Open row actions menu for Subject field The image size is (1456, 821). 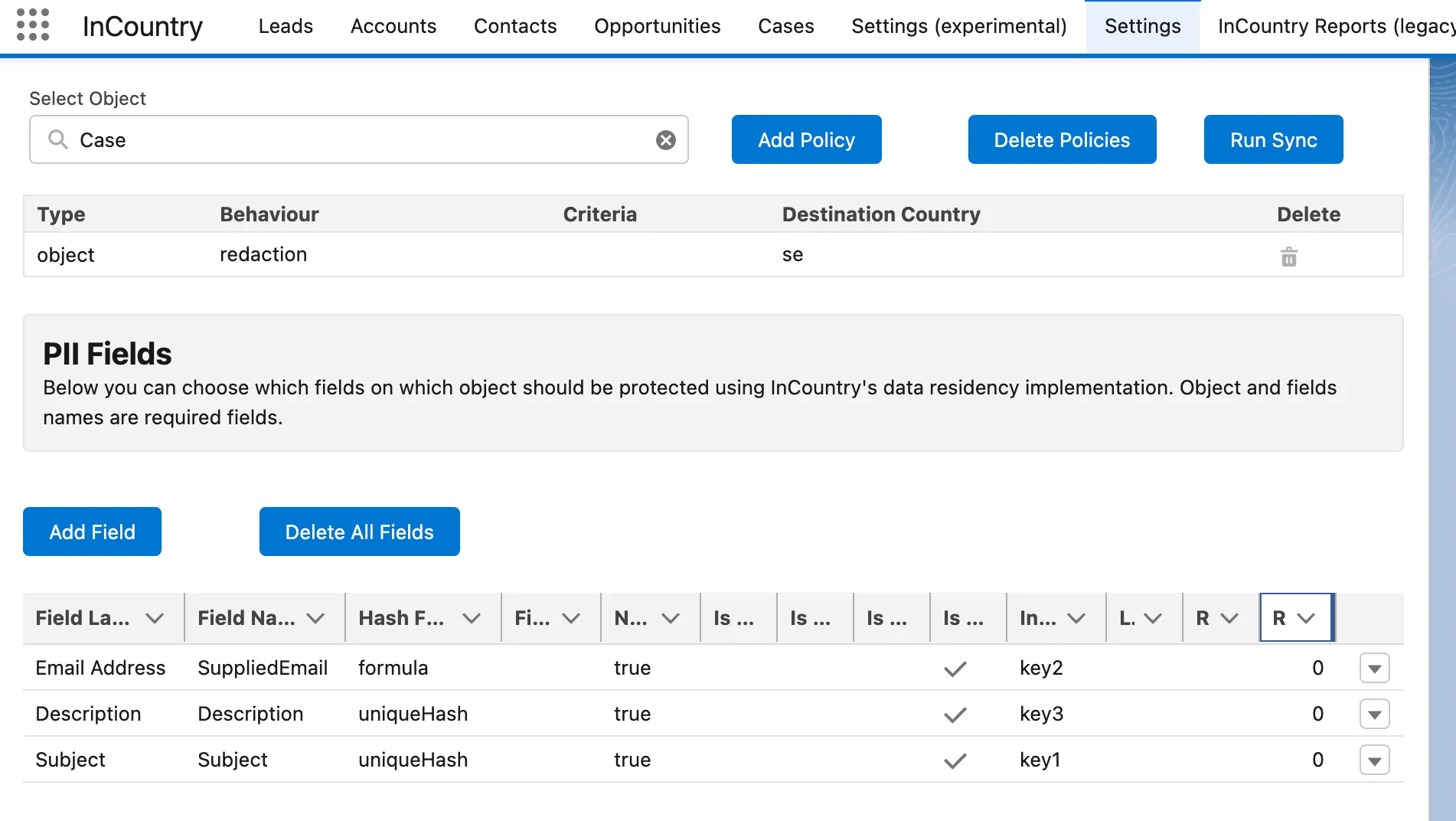click(x=1374, y=760)
